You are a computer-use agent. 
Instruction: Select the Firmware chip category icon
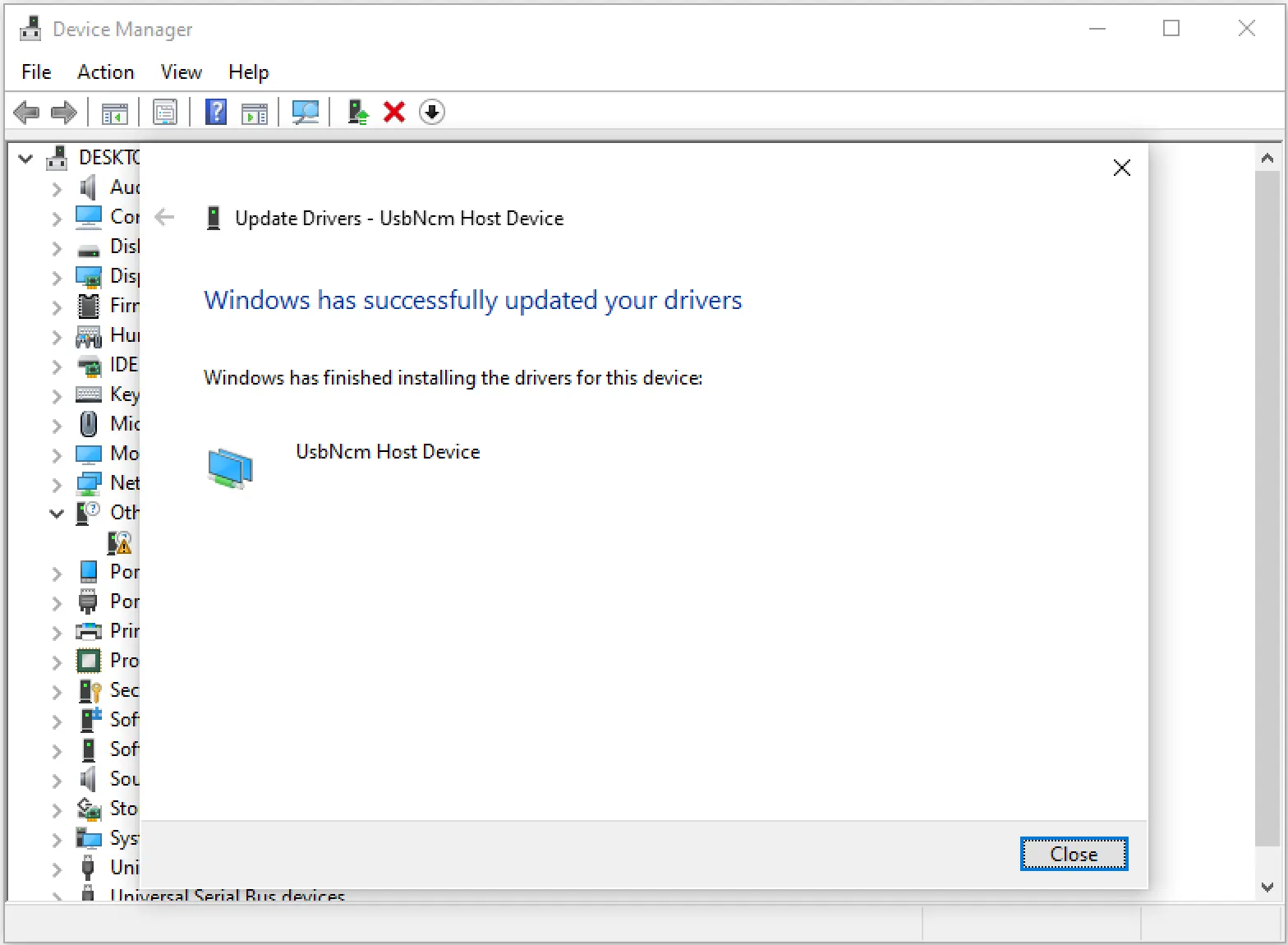click(89, 306)
